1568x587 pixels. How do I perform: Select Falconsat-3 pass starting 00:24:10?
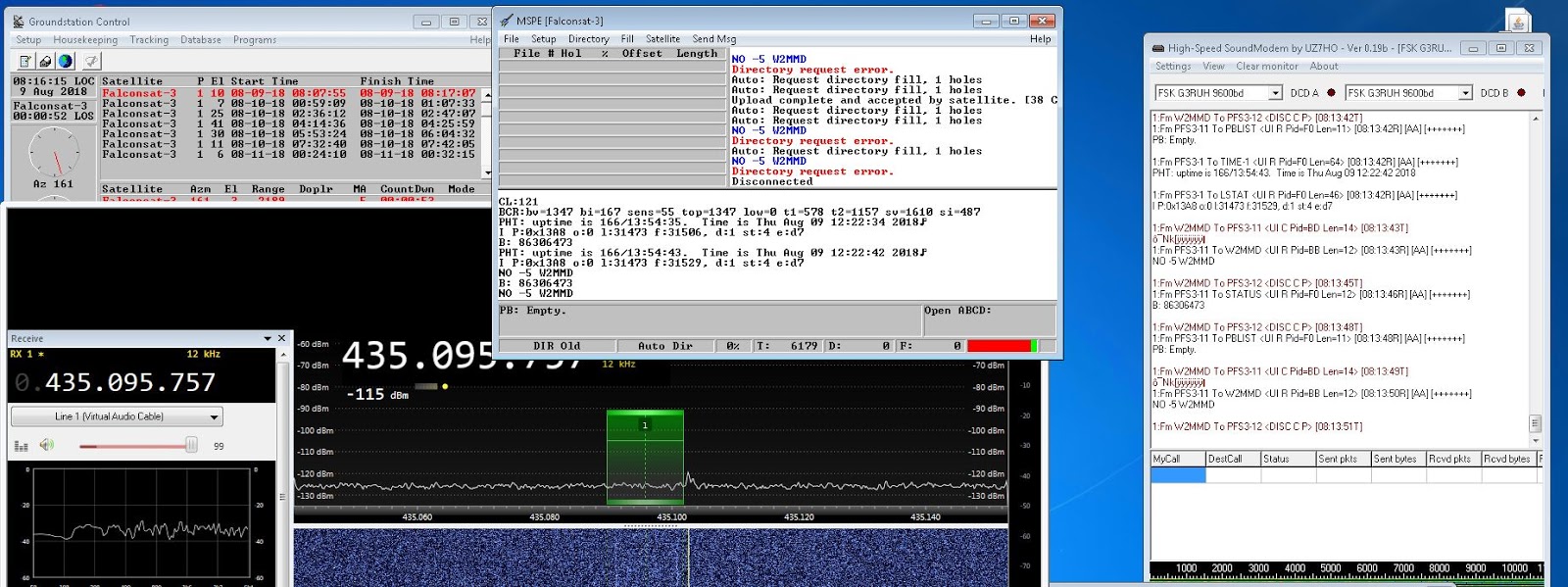click(x=289, y=154)
